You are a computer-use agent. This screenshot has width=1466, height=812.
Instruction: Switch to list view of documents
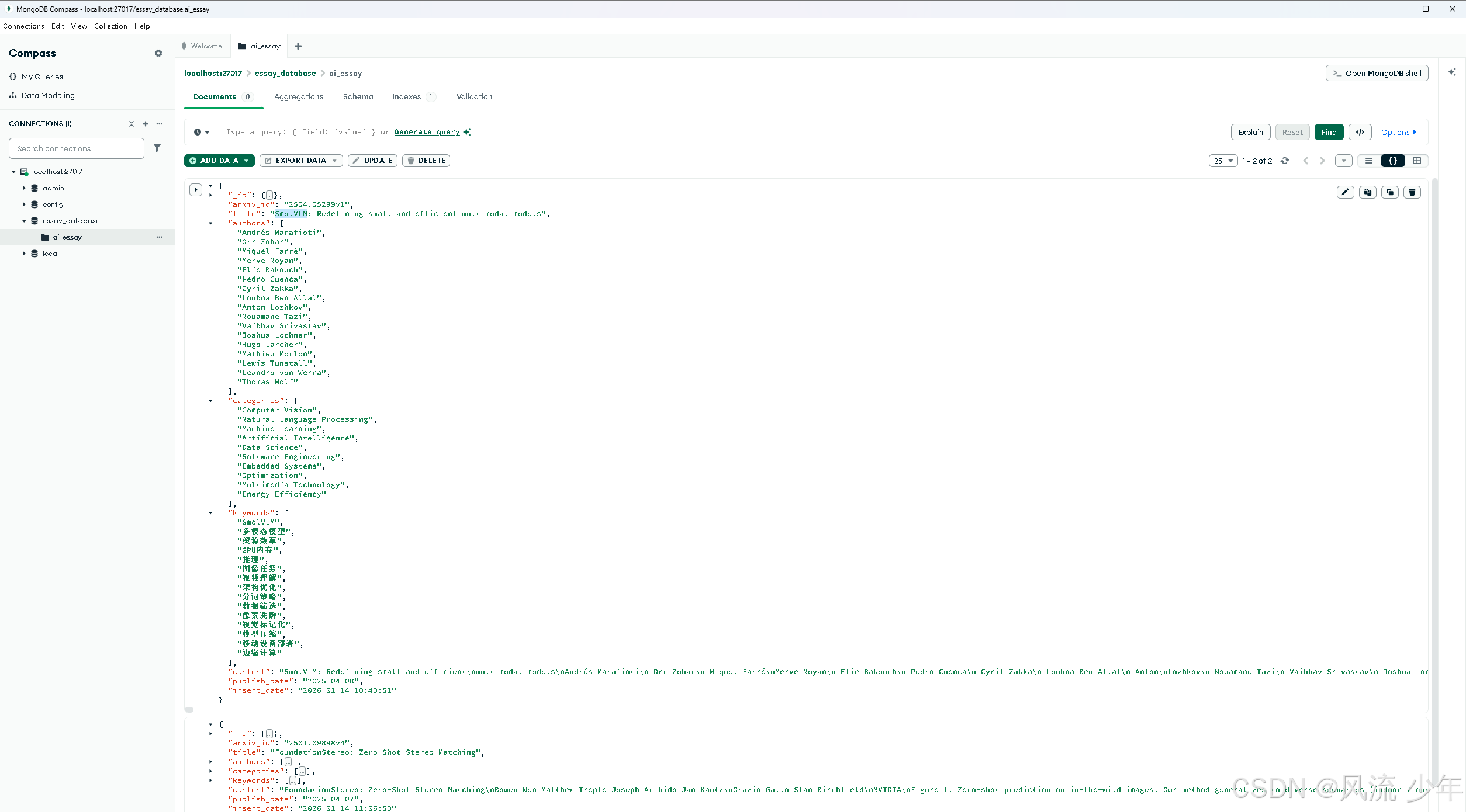(1368, 161)
